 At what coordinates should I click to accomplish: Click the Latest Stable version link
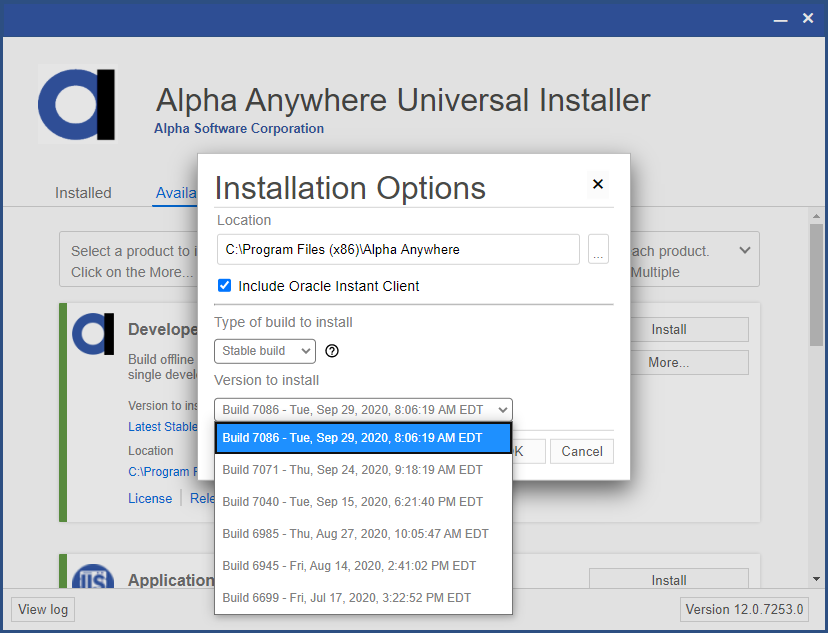click(x=163, y=427)
